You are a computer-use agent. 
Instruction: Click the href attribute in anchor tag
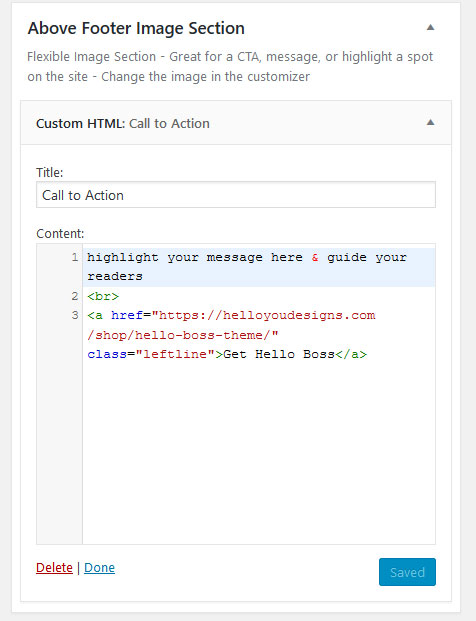(x=127, y=315)
